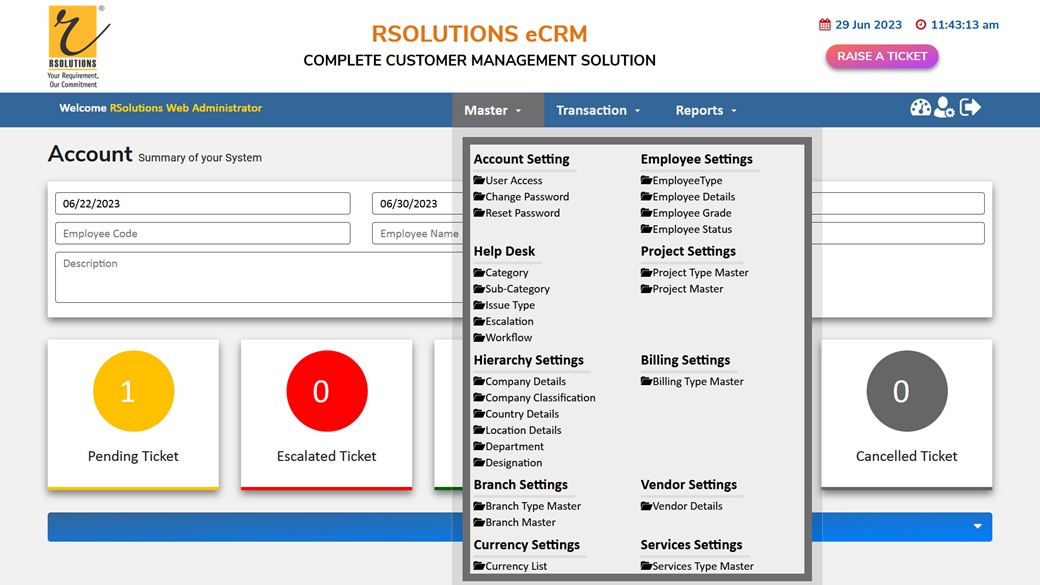1040x585 pixels.
Task: Open Employee Details menu entry
Action: 693,197
